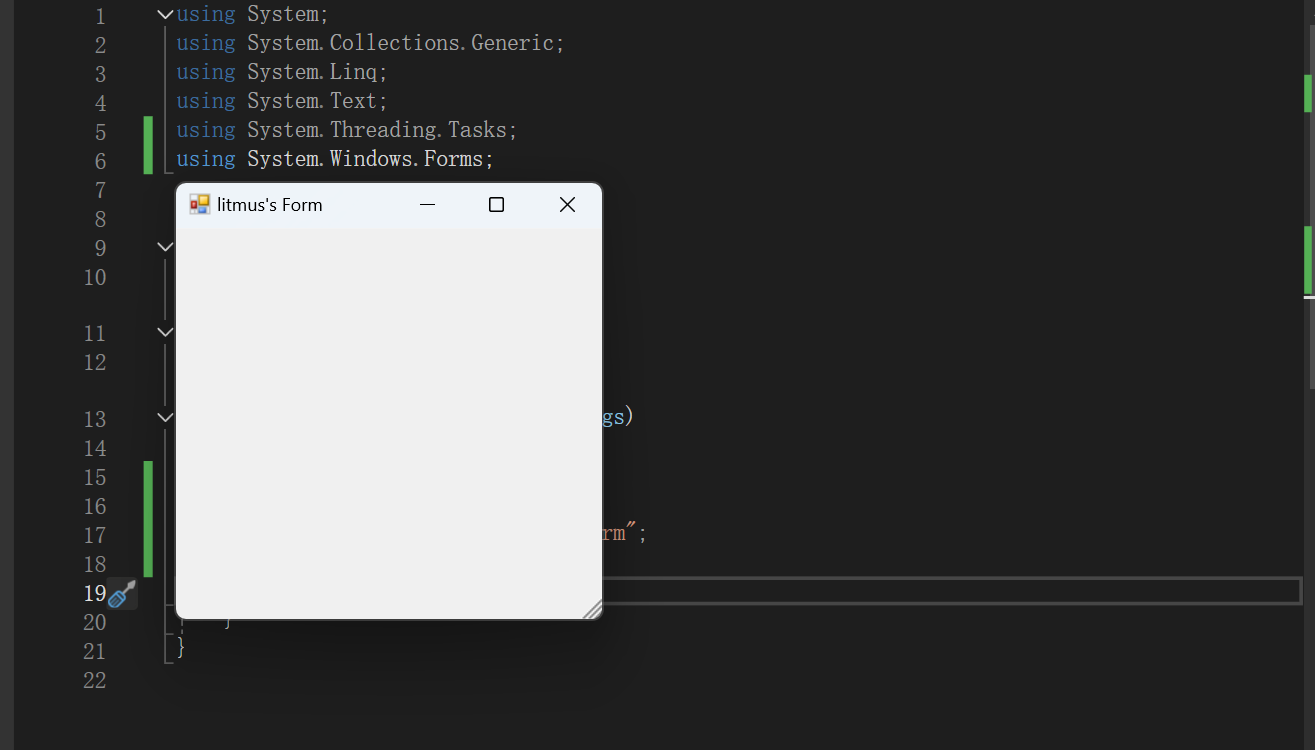Collapse the code region chevron at line 9
Image resolution: width=1315 pixels, height=750 pixels.
pos(165,247)
